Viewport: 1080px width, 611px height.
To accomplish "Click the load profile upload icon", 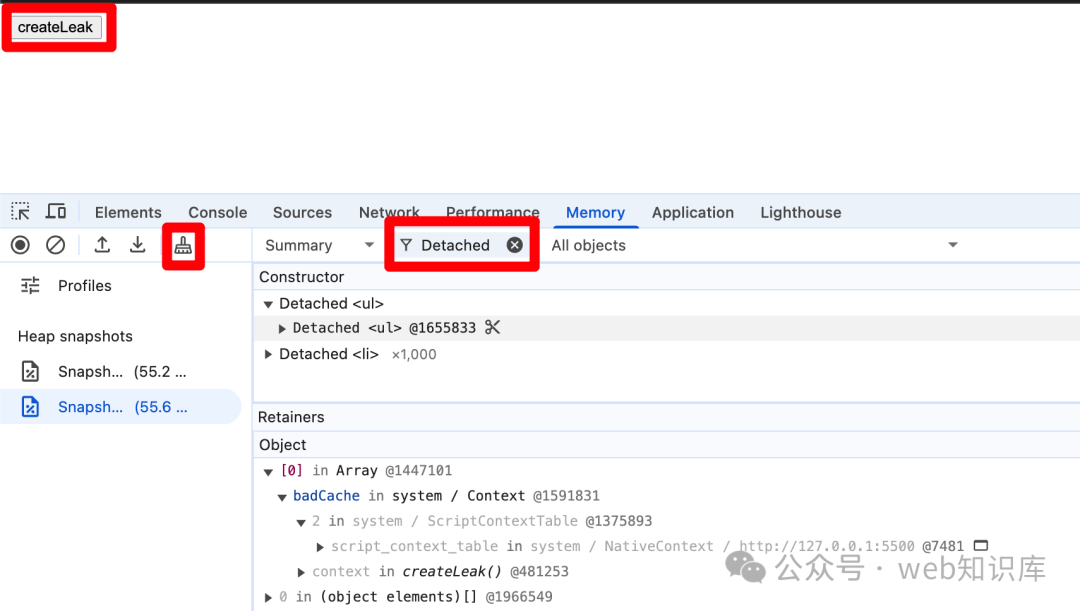I will (102, 245).
